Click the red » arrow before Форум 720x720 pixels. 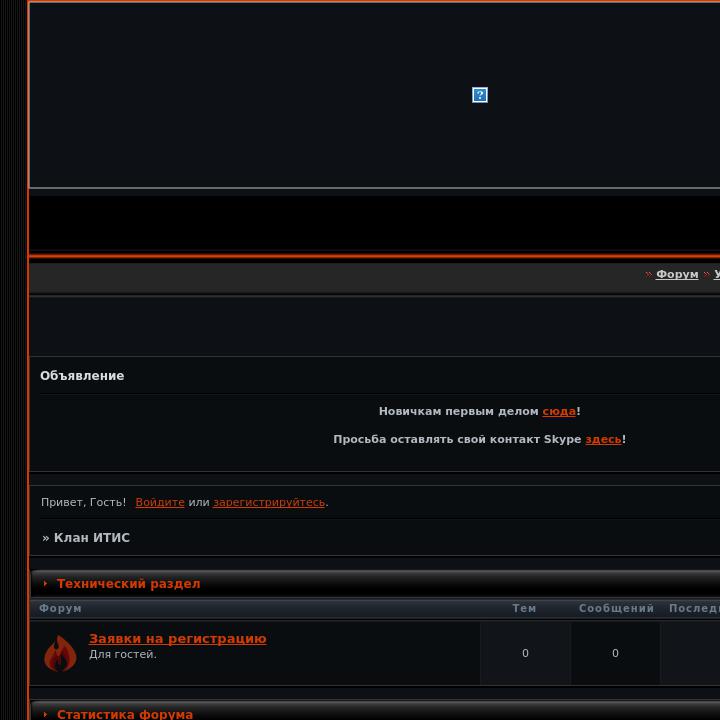[648, 274]
